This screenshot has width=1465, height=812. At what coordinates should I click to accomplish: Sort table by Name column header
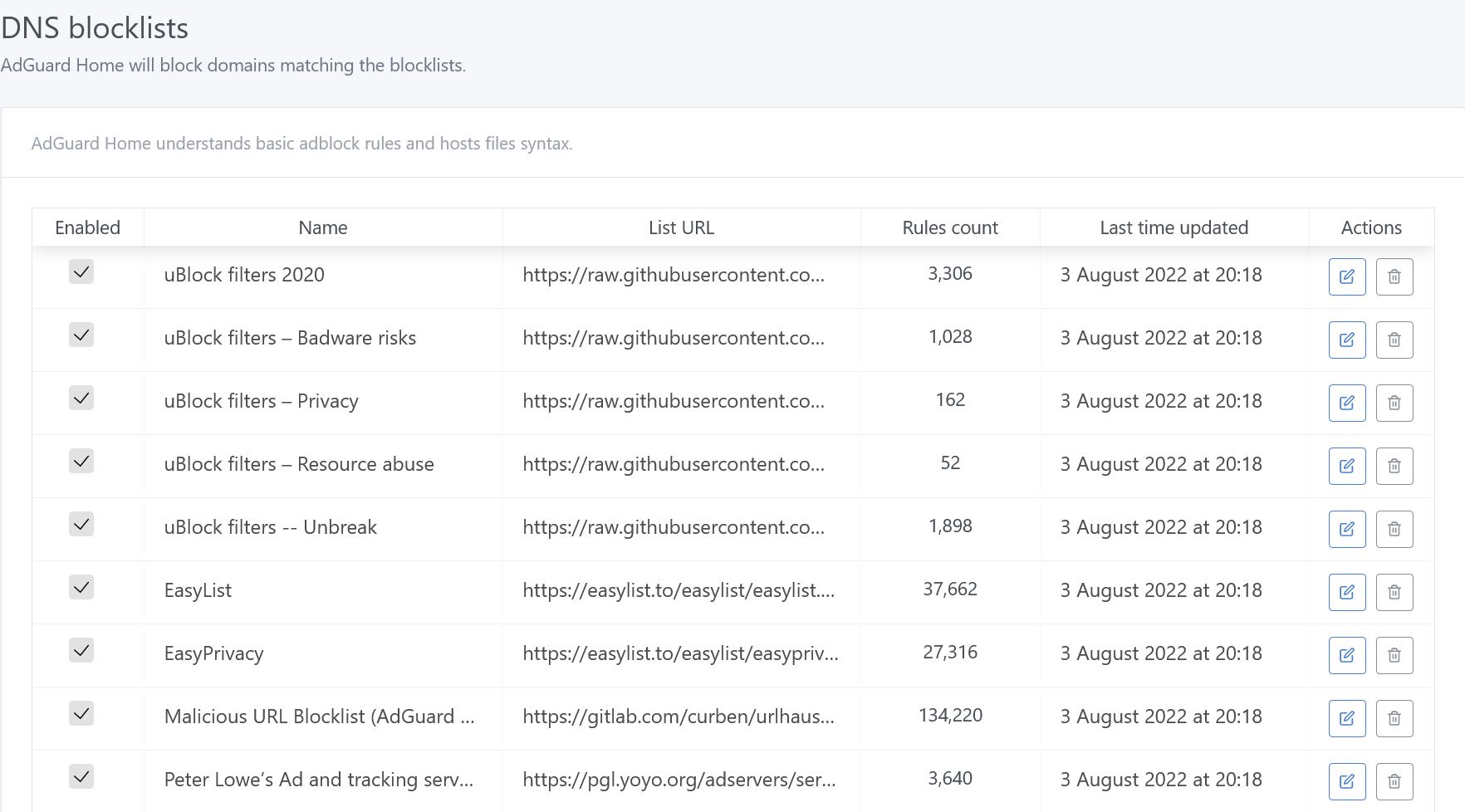(323, 227)
